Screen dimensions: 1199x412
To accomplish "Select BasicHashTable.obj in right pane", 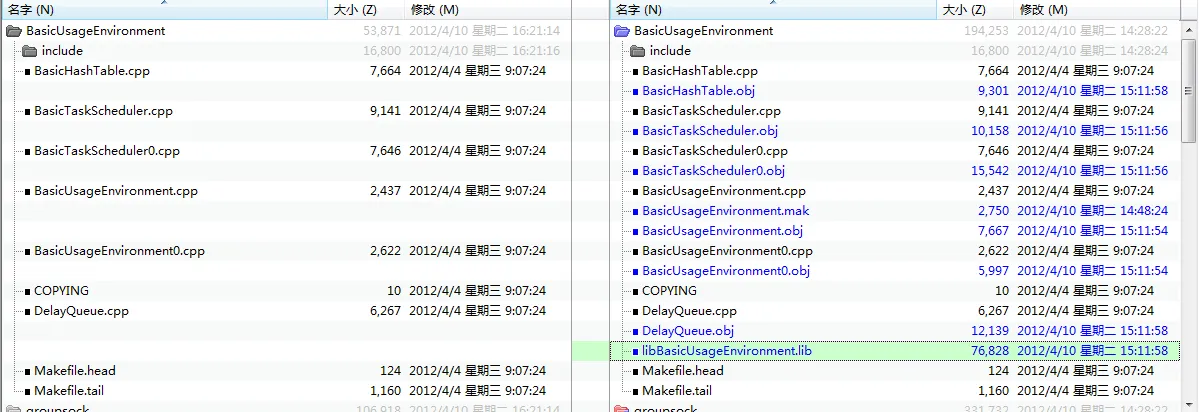I will [698, 91].
